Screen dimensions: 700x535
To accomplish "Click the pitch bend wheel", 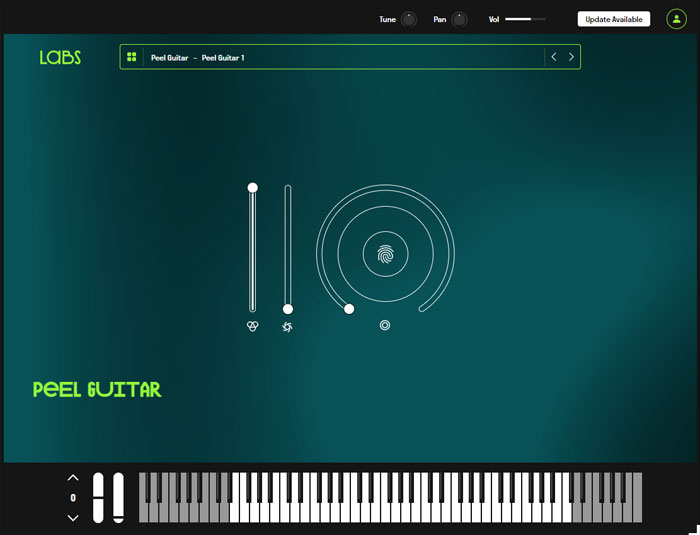I will point(98,497).
